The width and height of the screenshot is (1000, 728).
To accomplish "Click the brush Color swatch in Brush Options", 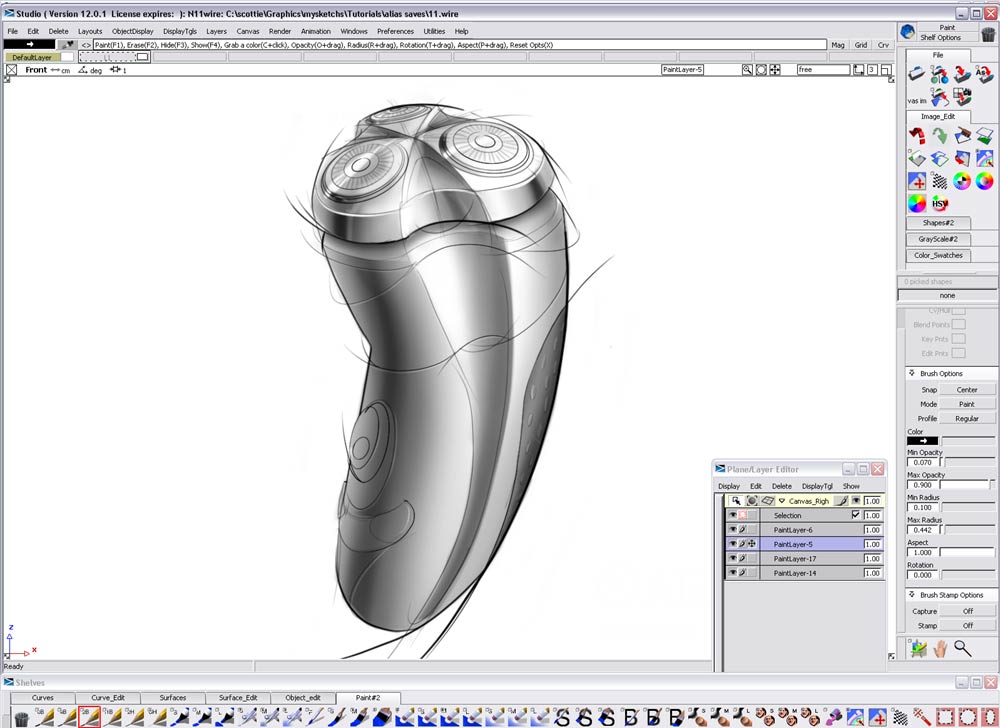I will click(x=922, y=440).
